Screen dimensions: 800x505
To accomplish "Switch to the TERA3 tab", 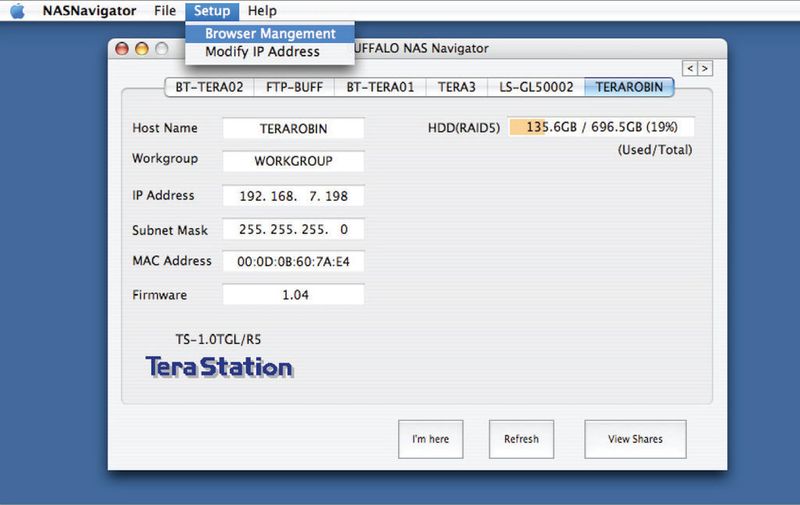I will 457,87.
